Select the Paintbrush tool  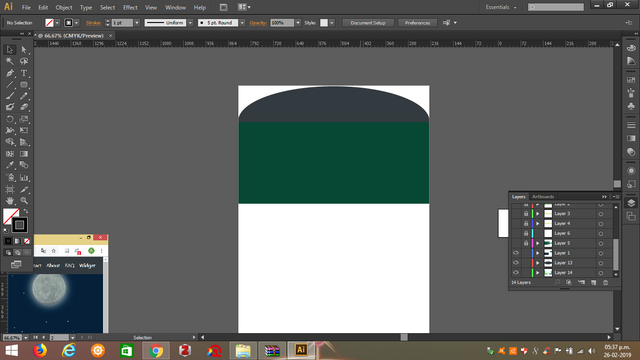click(10, 96)
